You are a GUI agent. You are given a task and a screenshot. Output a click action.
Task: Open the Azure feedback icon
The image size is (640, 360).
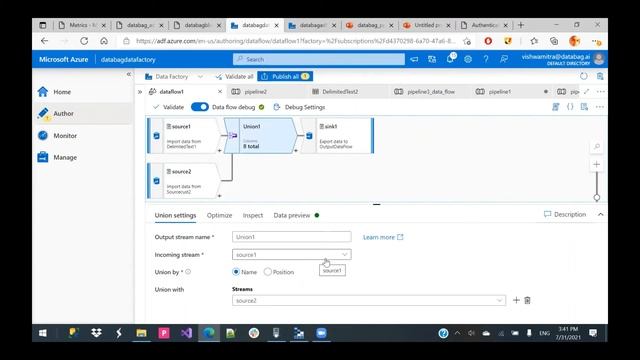pyautogui.click(x=504, y=59)
